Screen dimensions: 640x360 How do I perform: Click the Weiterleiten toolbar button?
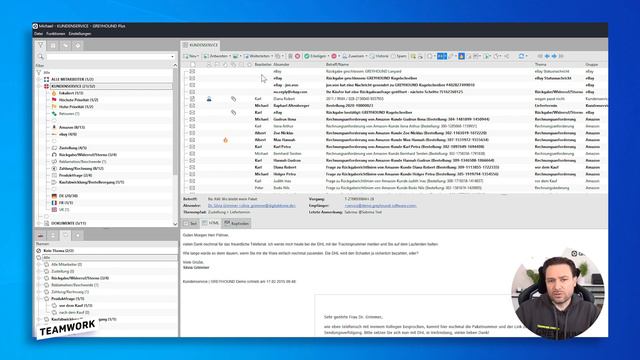click(257, 56)
